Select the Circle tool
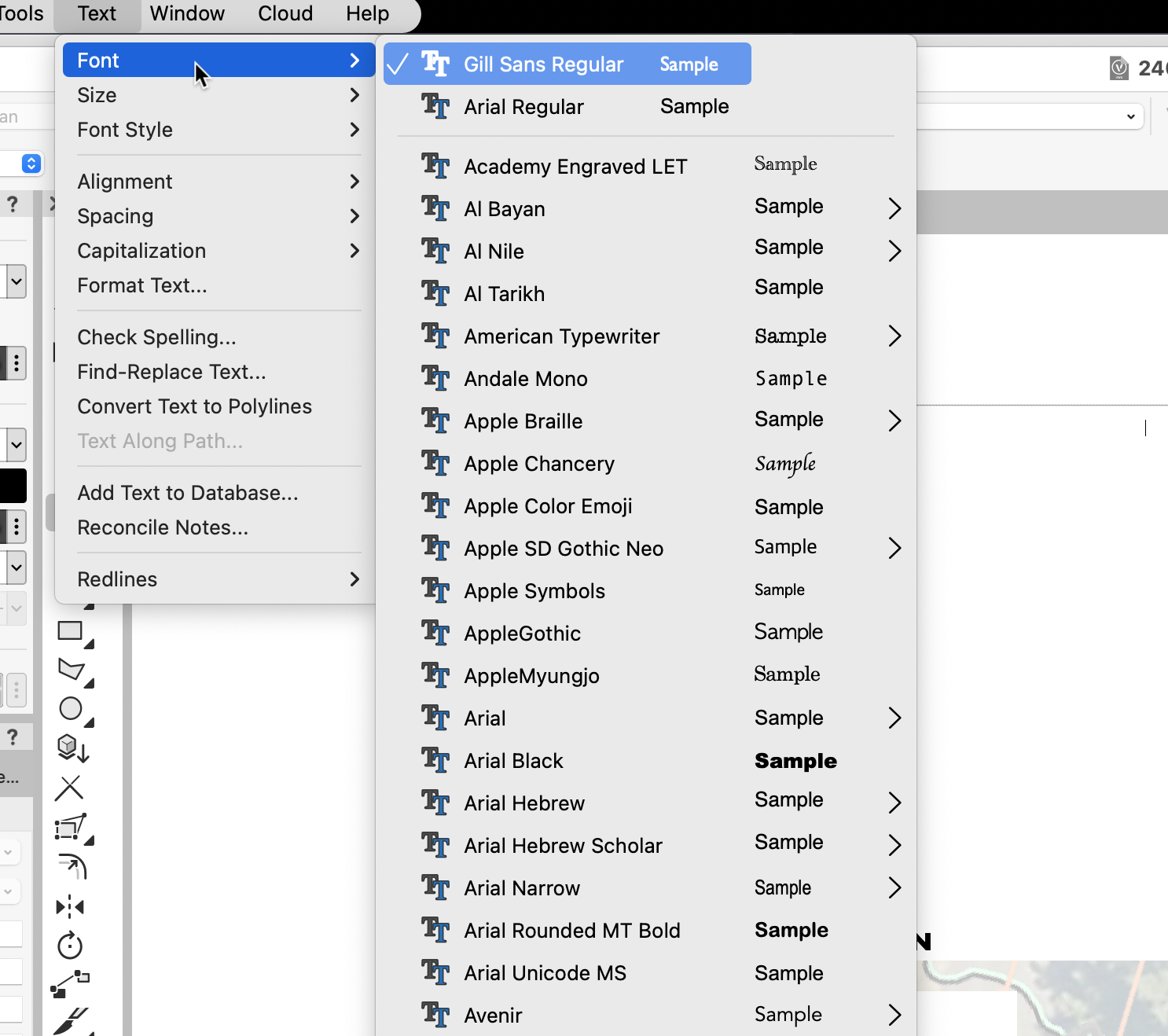This screenshot has height=1036, width=1168. tap(71, 709)
